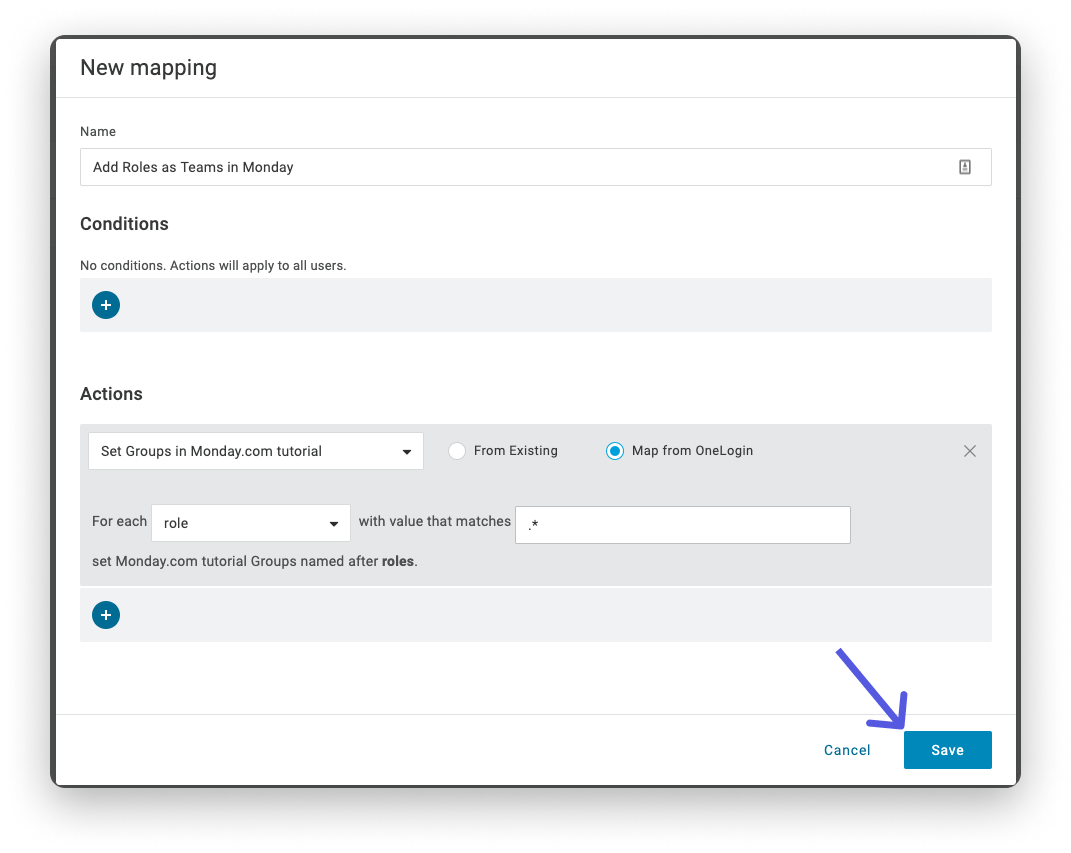Remove the Set Groups action row
The width and height of the screenshot is (1071, 853).
(969, 451)
